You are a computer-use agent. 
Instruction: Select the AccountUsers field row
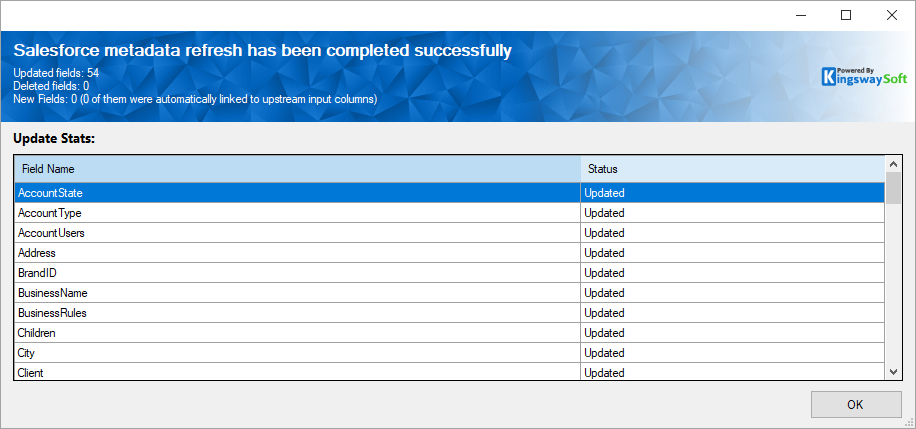tap(449, 233)
